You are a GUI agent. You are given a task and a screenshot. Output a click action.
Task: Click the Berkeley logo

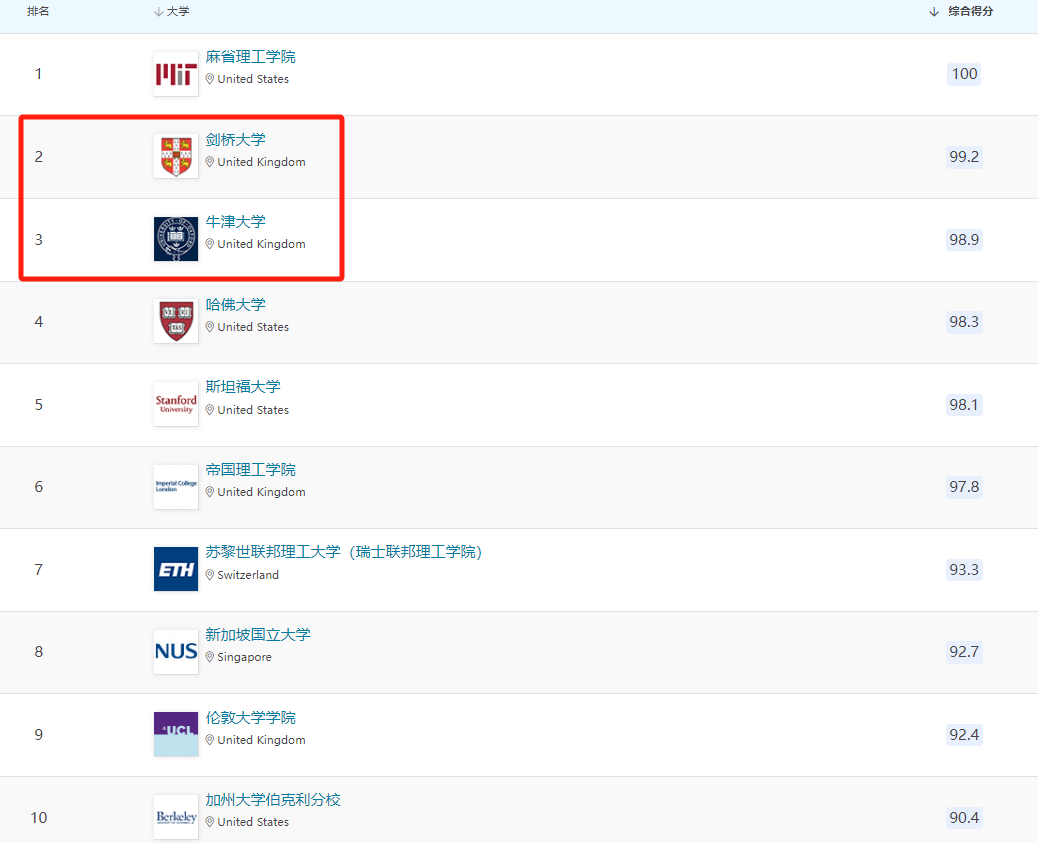[176, 817]
